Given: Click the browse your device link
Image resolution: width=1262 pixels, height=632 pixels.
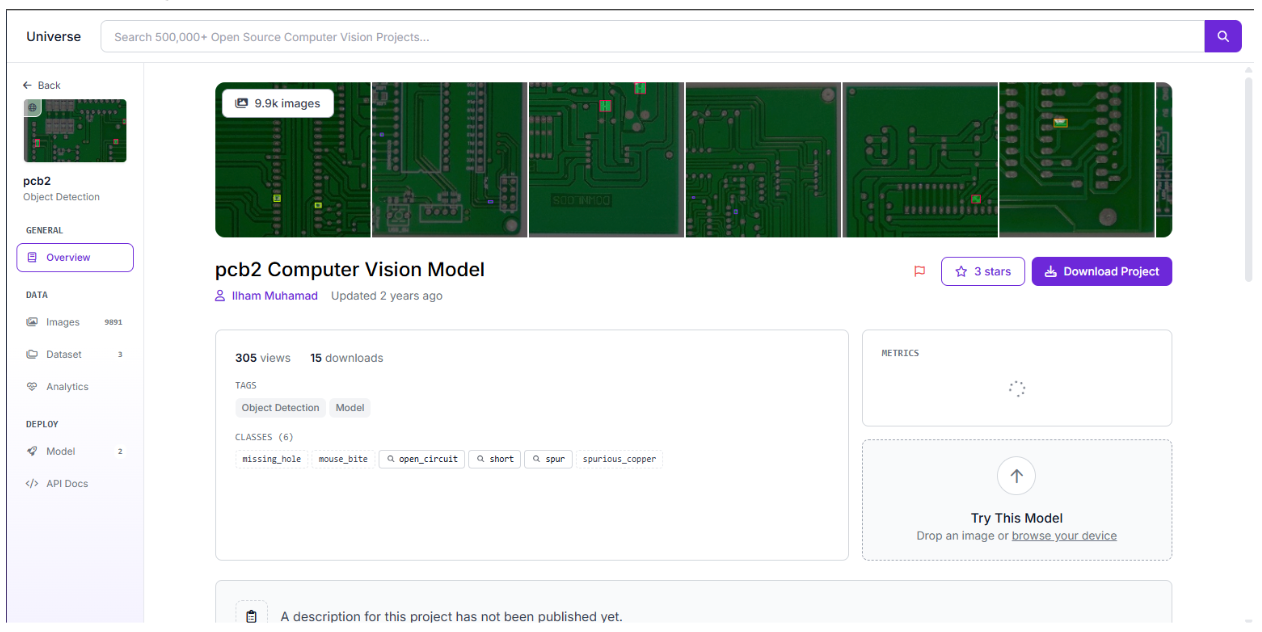Looking at the screenshot, I should (1064, 536).
